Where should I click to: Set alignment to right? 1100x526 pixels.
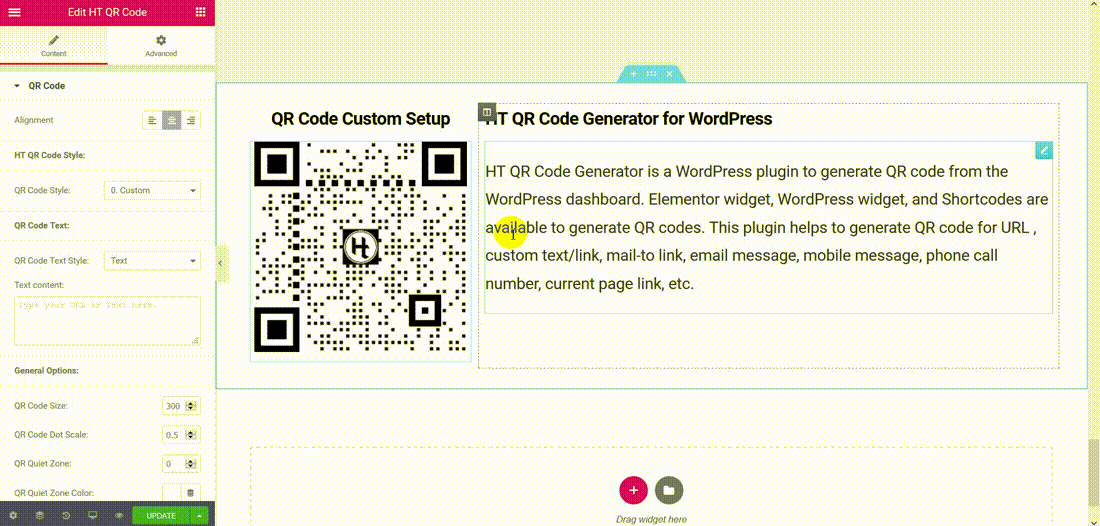click(x=191, y=121)
